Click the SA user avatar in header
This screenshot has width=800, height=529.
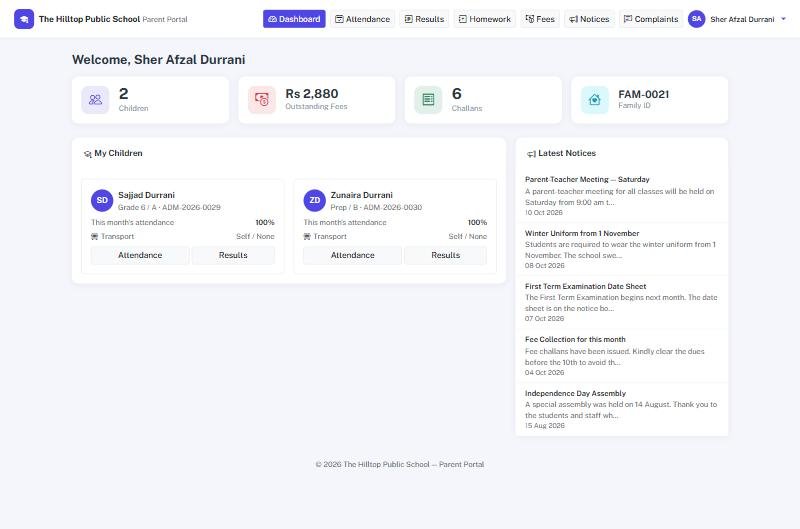point(696,19)
